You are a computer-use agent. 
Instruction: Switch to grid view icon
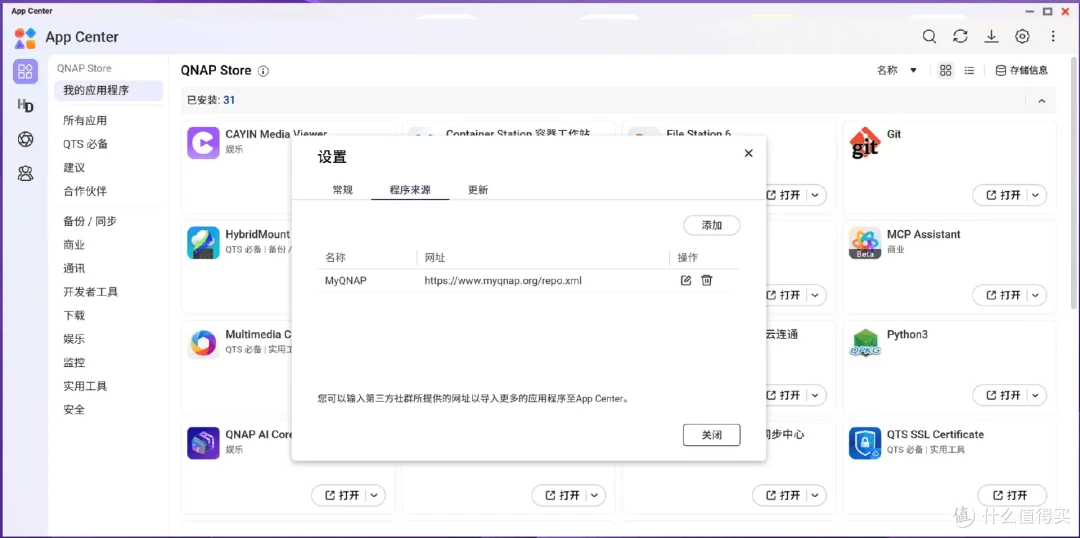pyautogui.click(x=946, y=70)
